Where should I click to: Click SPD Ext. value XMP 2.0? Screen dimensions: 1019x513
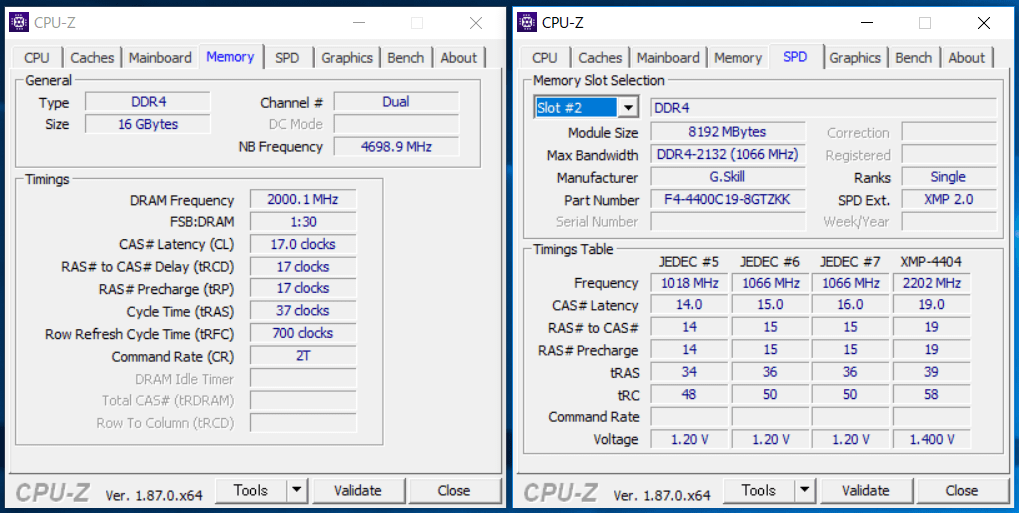pos(949,200)
